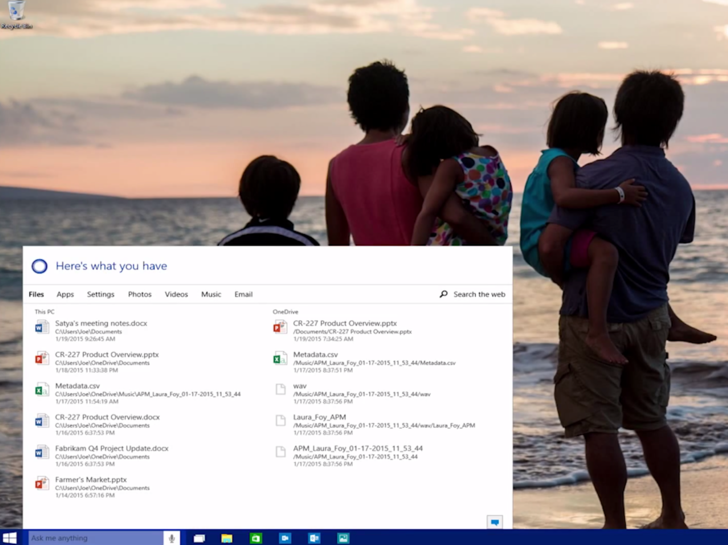728x545 pixels.
Task: Select the Photos filter tab
Action: click(x=140, y=295)
